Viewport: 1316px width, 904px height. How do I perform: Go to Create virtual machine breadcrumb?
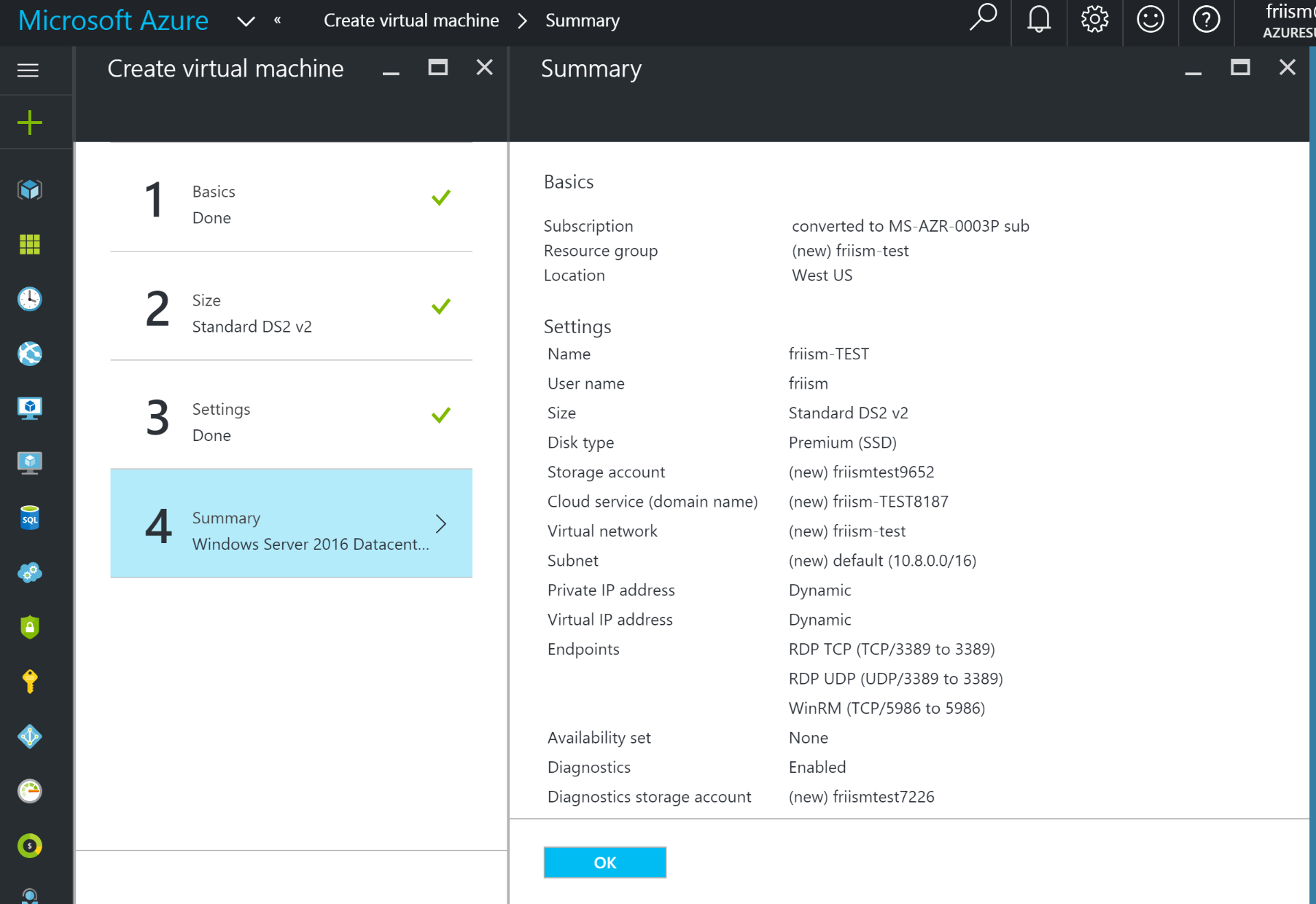(411, 20)
